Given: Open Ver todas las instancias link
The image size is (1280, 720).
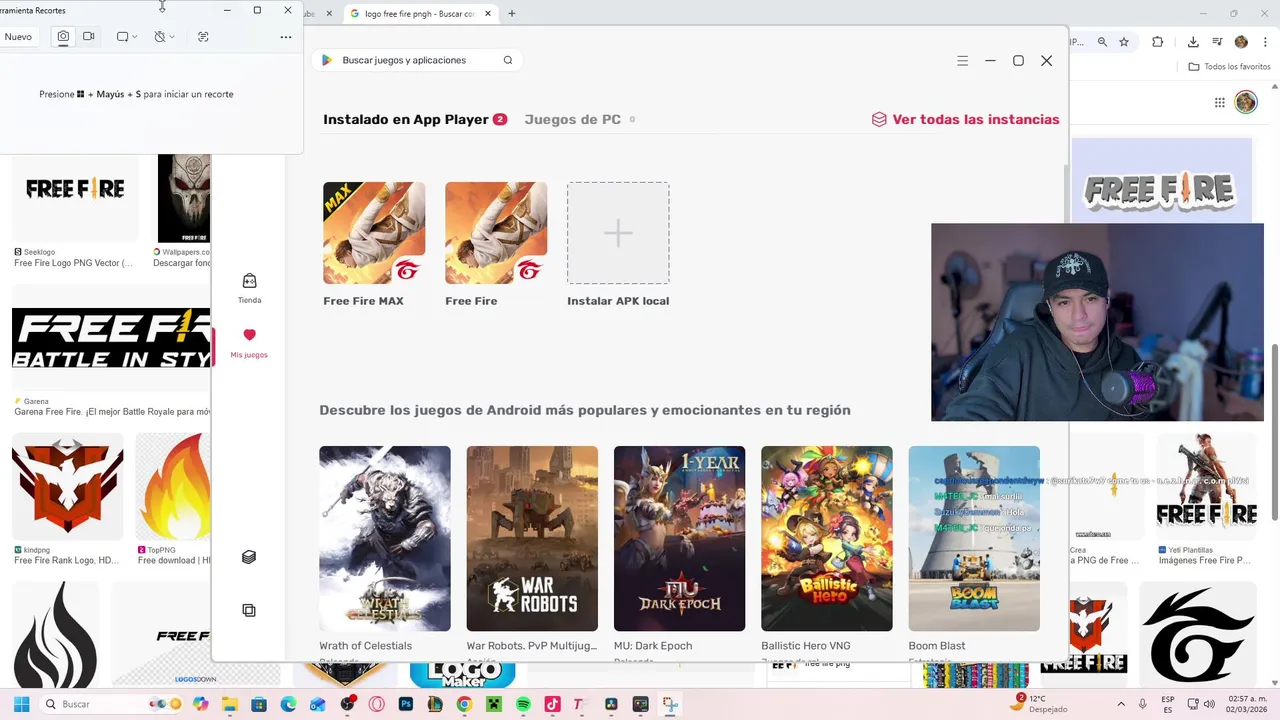Looking at the screenshot, I should [965, 119].
